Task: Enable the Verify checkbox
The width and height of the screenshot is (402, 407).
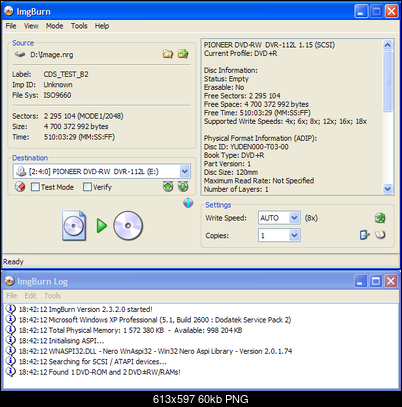Action: point(87,187)
